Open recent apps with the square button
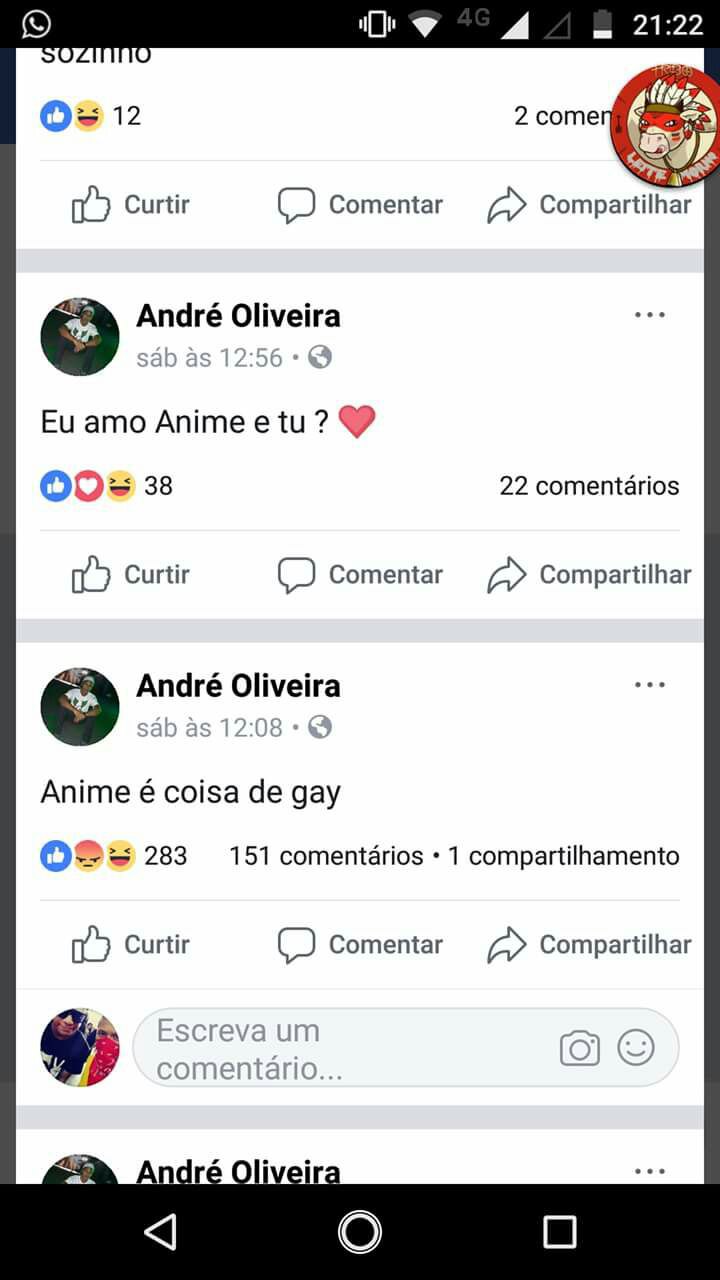Screen dimensions: 720x1280 pyautogui.click(x=560, y=1232)
